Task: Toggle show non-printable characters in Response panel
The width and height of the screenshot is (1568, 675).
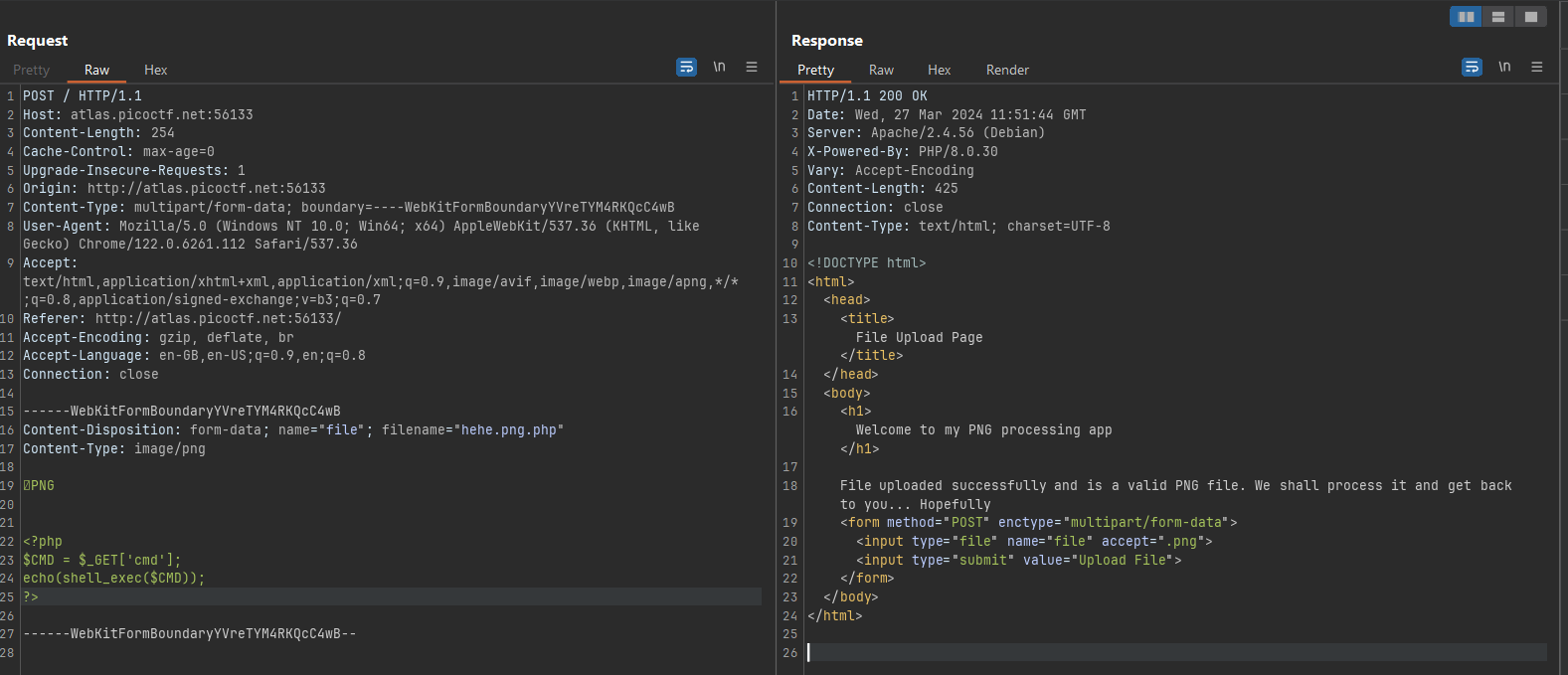Action: tap(1504, 67)
